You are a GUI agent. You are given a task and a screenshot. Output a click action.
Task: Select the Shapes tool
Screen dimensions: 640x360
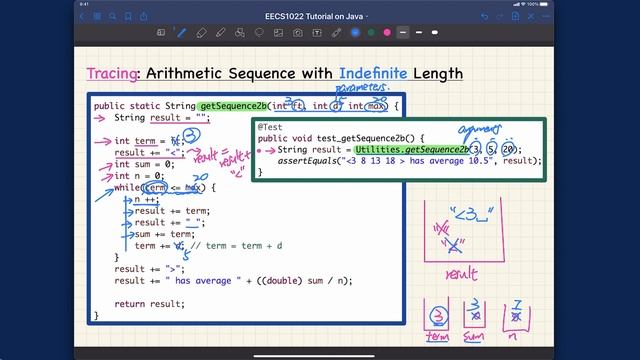tap(240, 33)
